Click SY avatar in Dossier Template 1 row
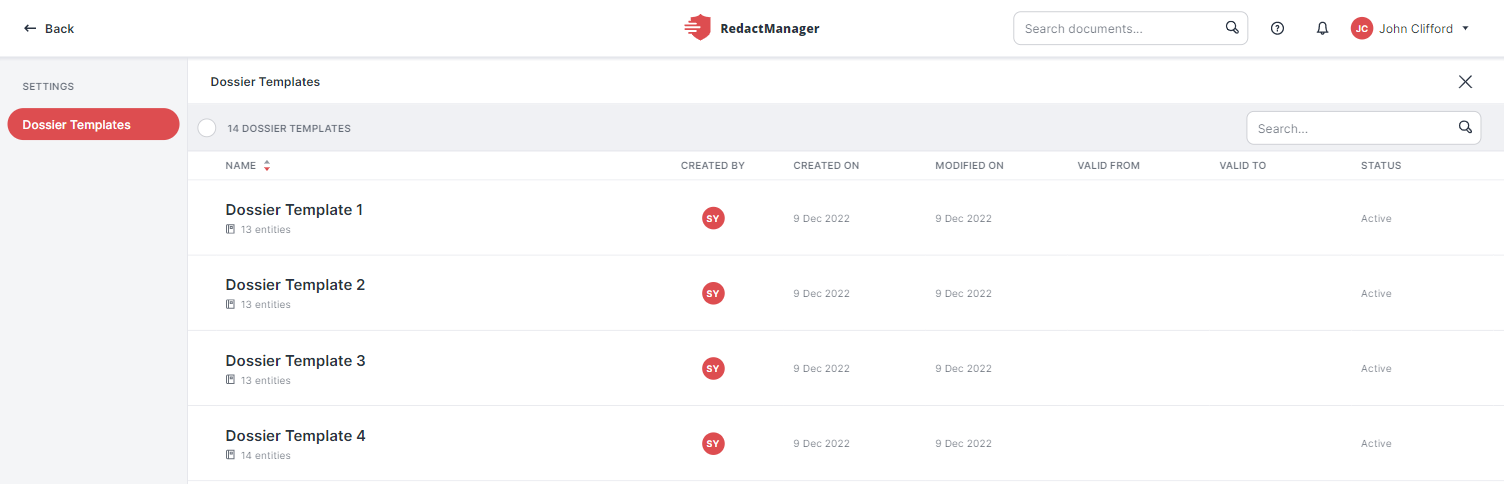Screen dimensions: 1504x484 pyautogui.click(x=713, y=218)
